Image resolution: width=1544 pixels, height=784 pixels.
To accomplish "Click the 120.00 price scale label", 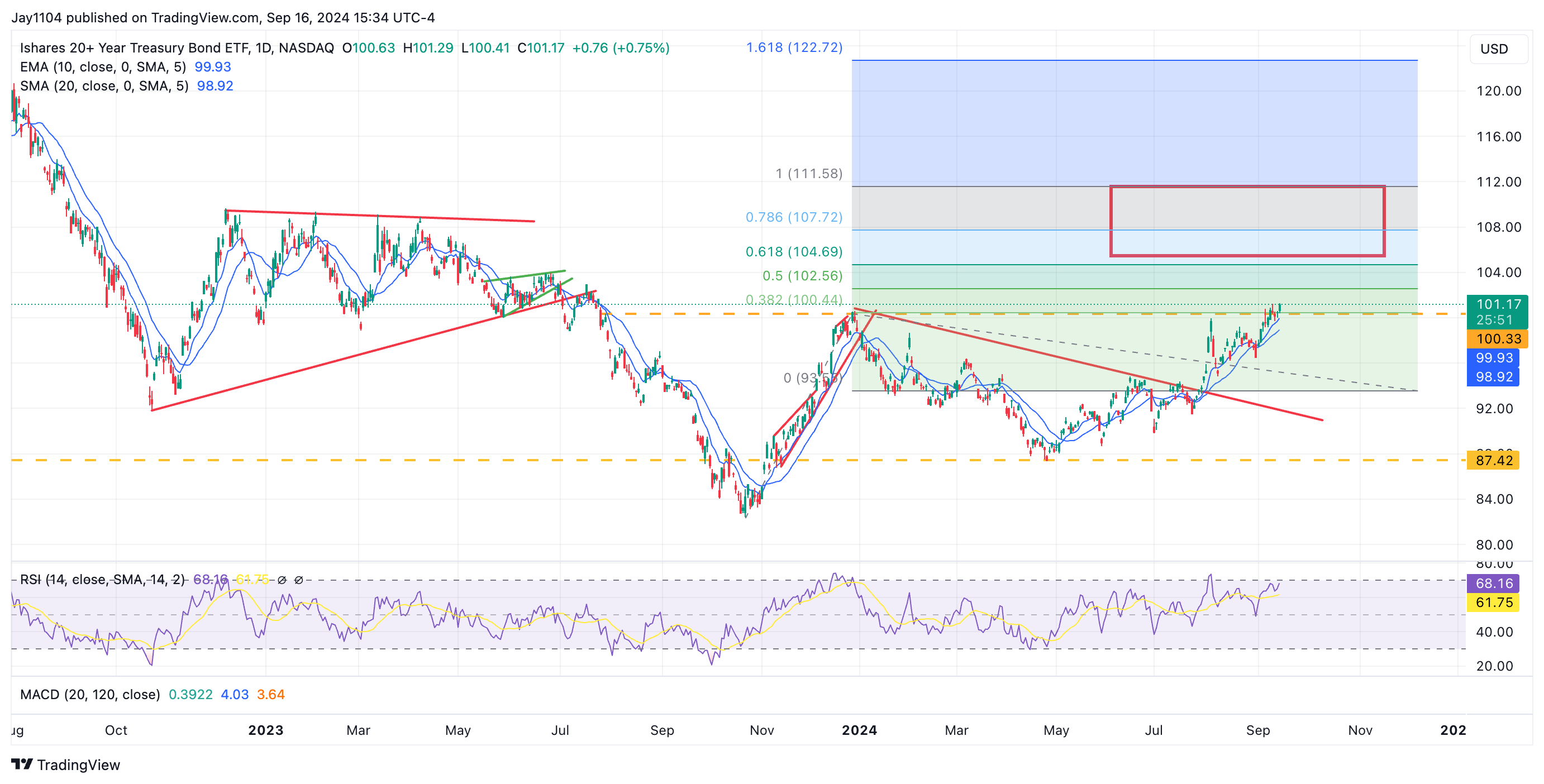I will pyautogui.click(x=1498, y=91).
